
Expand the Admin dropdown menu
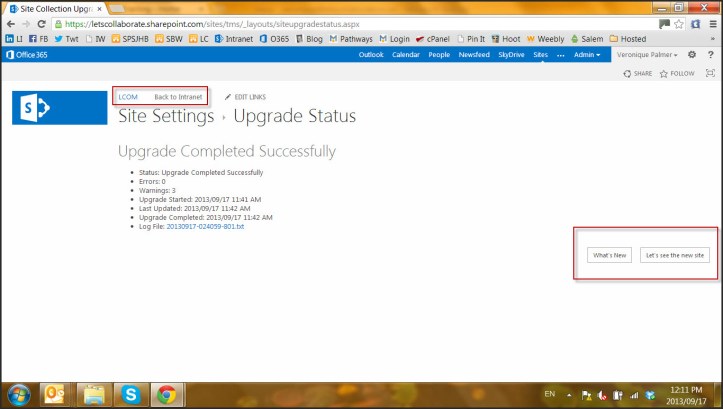[588, 54]
